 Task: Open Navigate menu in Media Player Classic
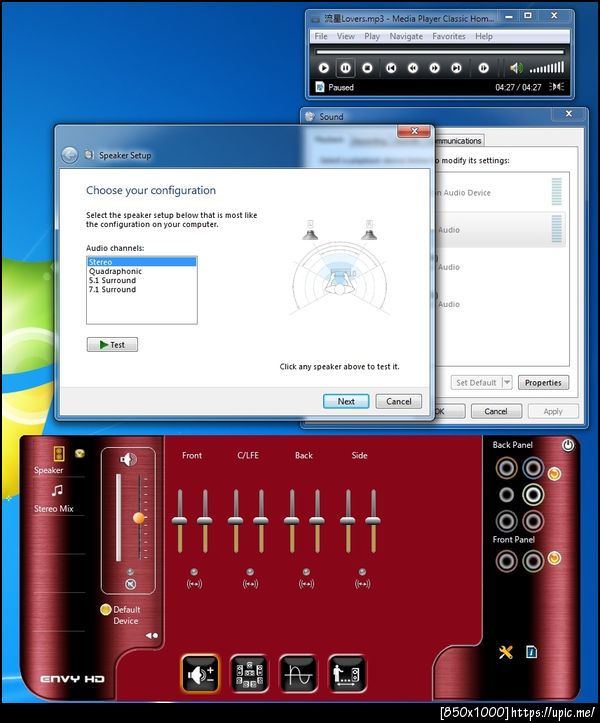406,36
